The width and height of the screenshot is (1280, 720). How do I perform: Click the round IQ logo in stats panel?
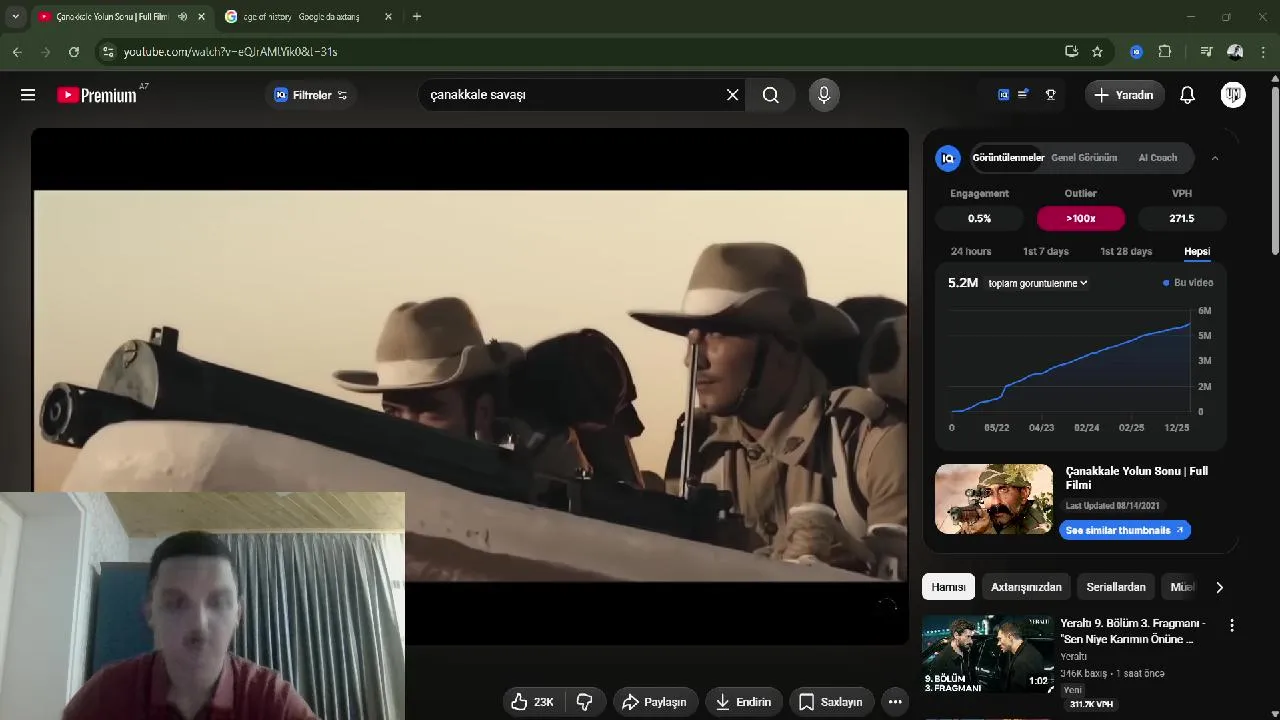948,158
